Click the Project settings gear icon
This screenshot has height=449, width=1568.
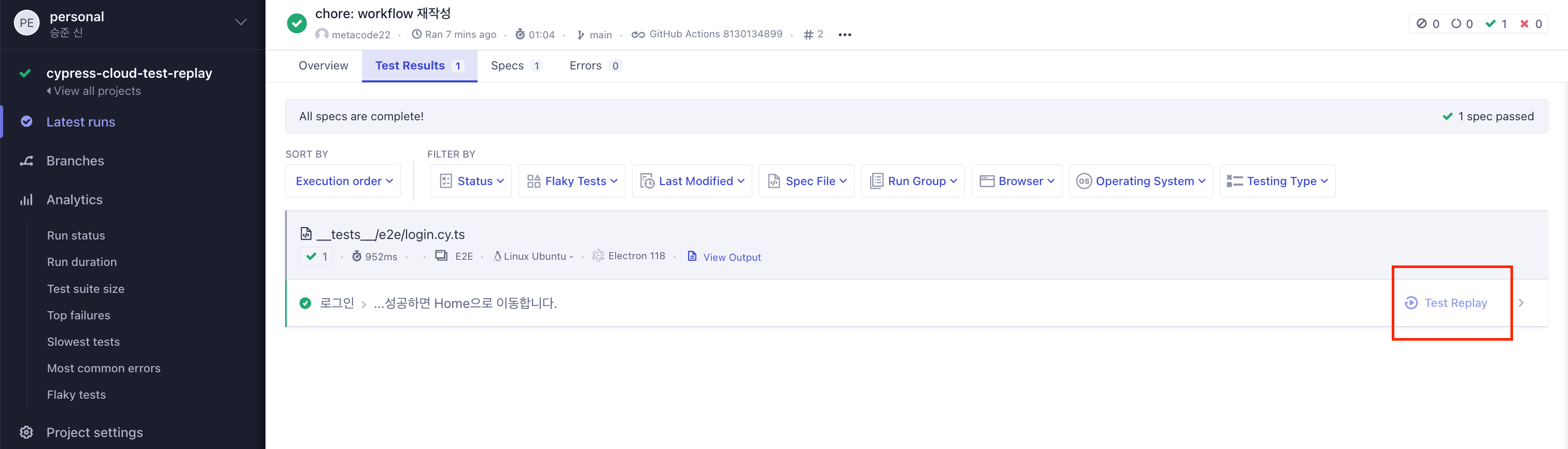(26, 432)
